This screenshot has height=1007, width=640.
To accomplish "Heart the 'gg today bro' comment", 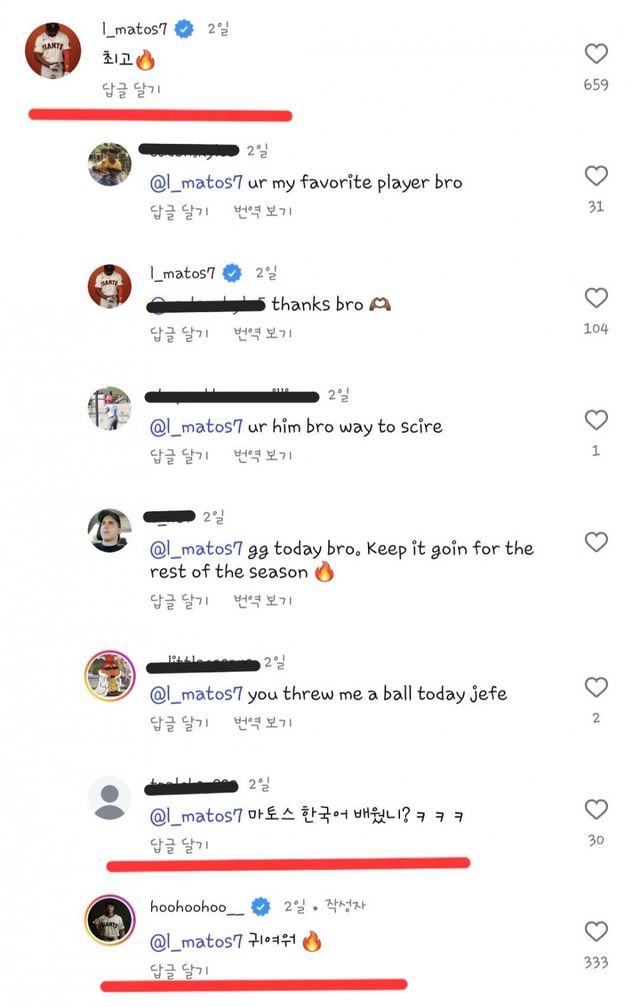I will 596,542.
